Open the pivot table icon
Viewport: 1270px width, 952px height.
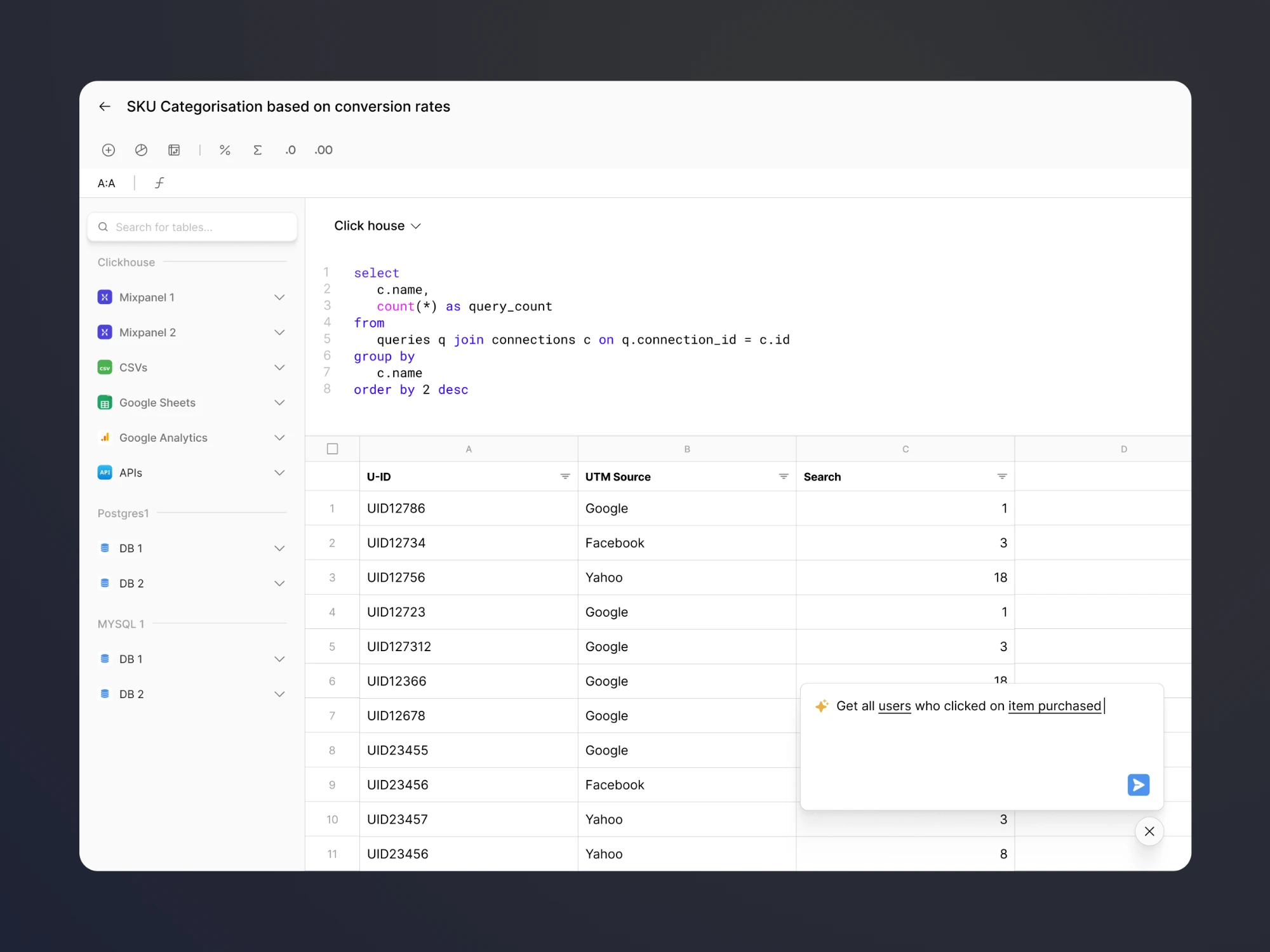coord(174,150)
